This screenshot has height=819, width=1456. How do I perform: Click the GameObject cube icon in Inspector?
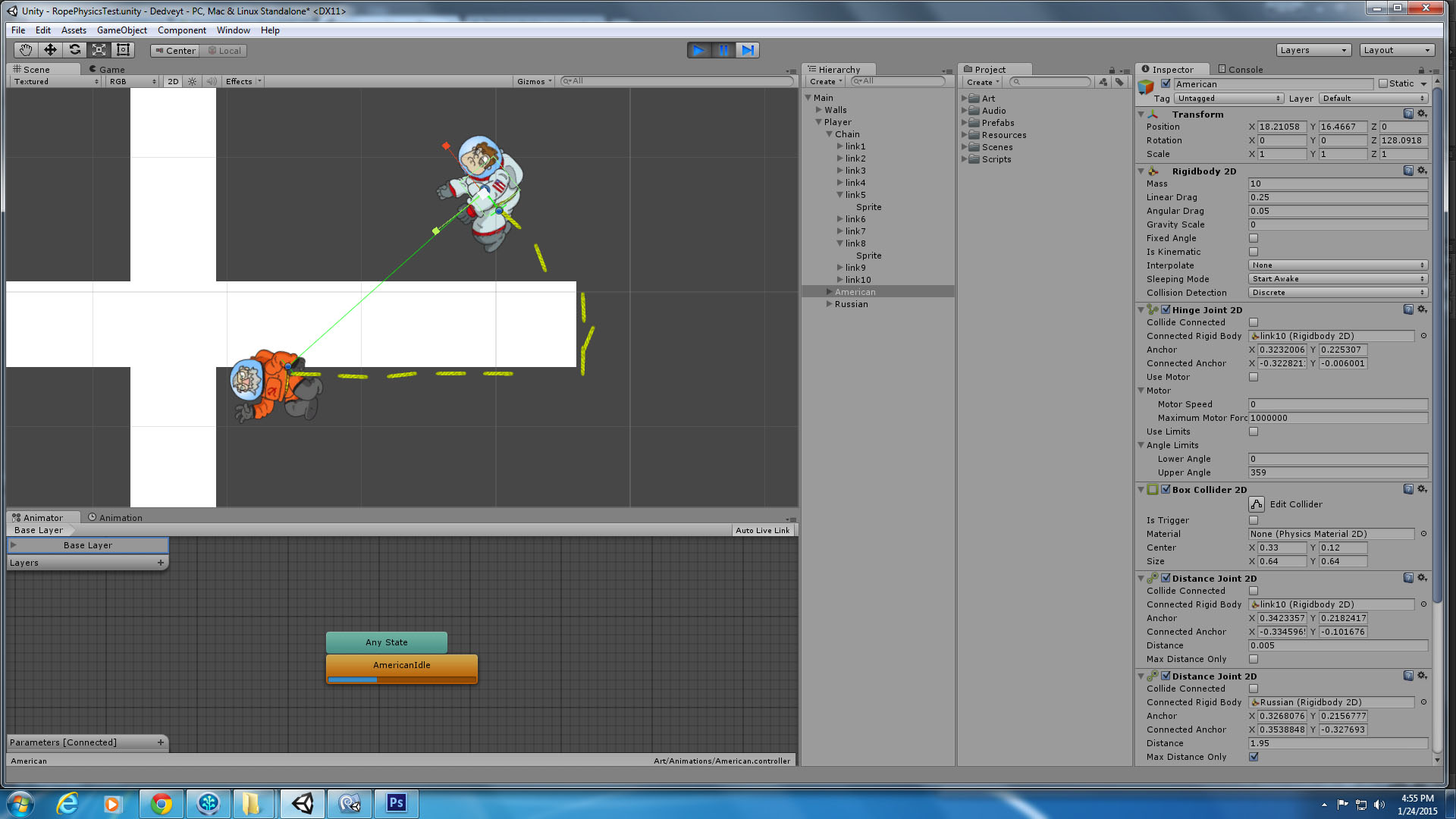[x=1146, y=88]
